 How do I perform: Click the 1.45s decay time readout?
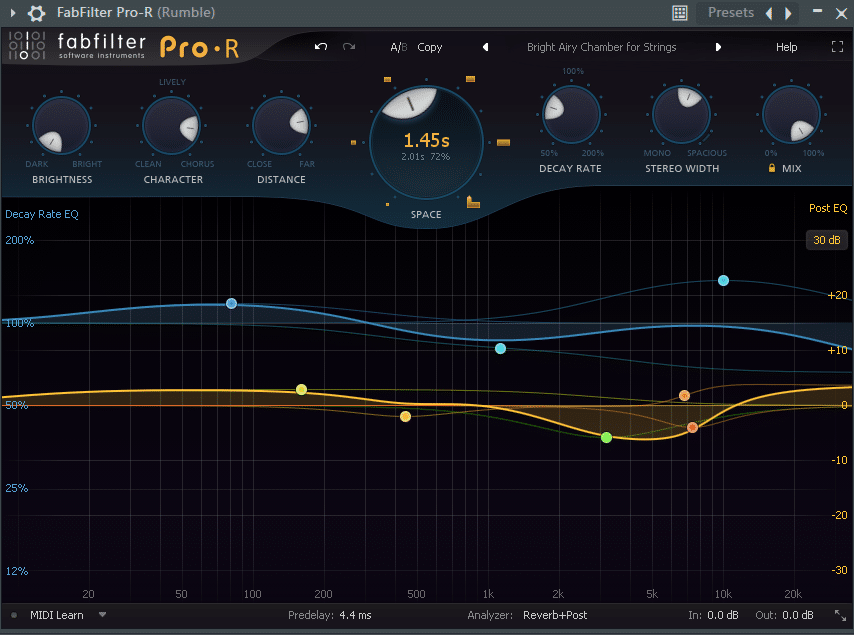426,141
